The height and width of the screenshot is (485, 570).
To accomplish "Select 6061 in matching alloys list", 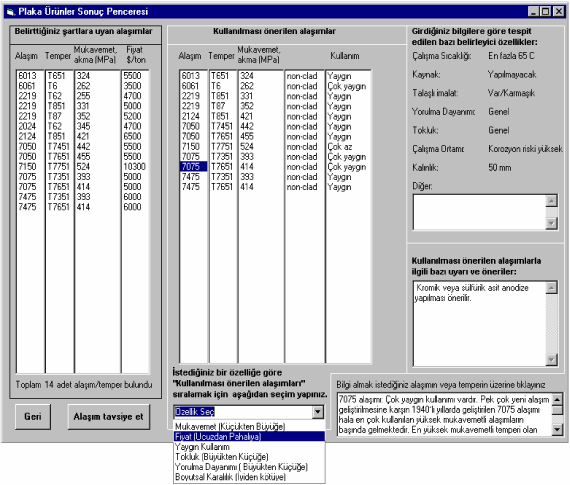I will (27, 86).
